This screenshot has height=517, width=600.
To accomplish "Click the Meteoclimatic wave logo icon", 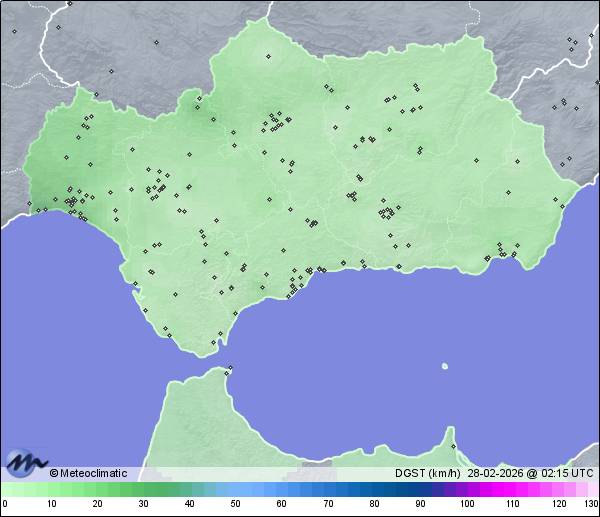I will point(26,463).
